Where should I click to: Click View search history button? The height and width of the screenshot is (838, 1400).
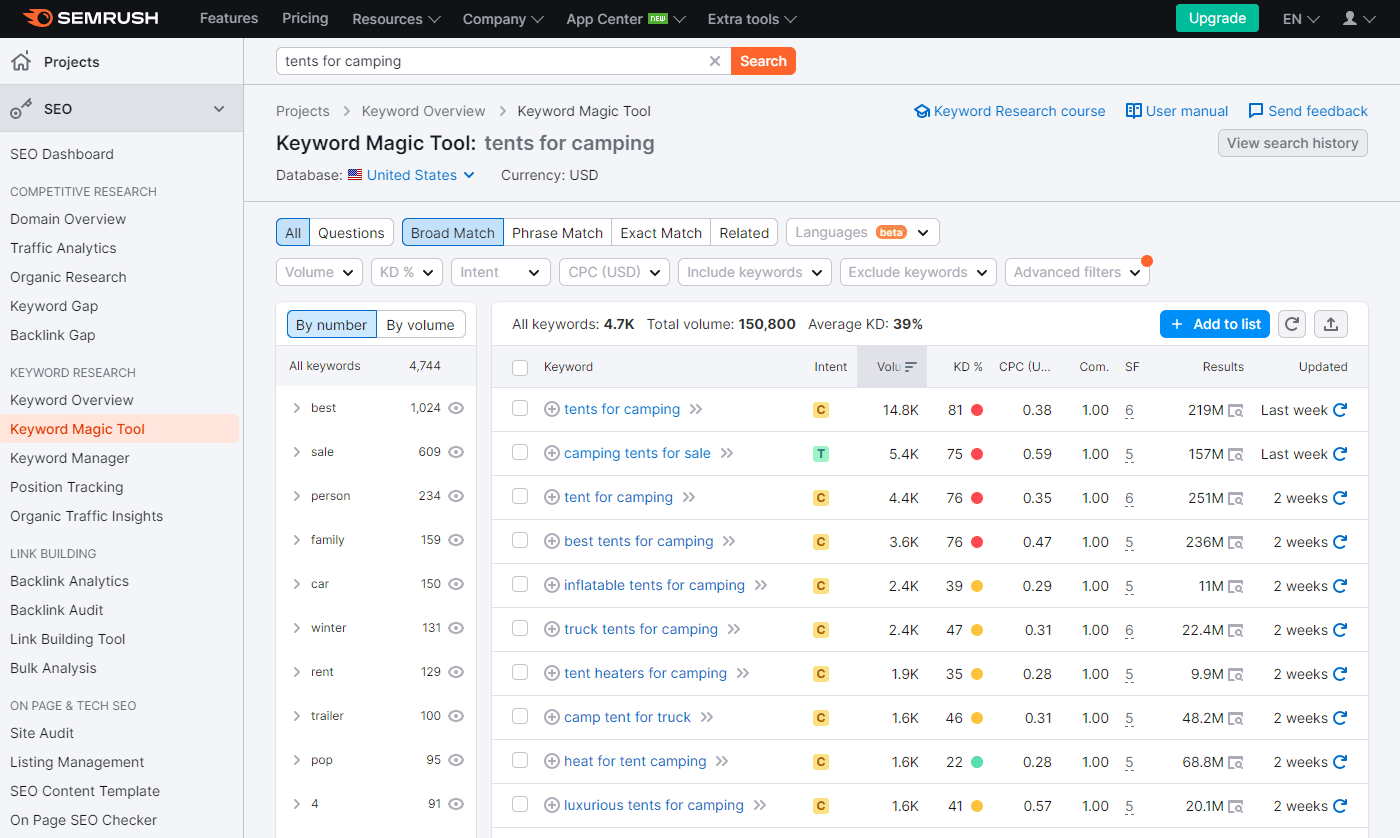(x=1292, y=143)
